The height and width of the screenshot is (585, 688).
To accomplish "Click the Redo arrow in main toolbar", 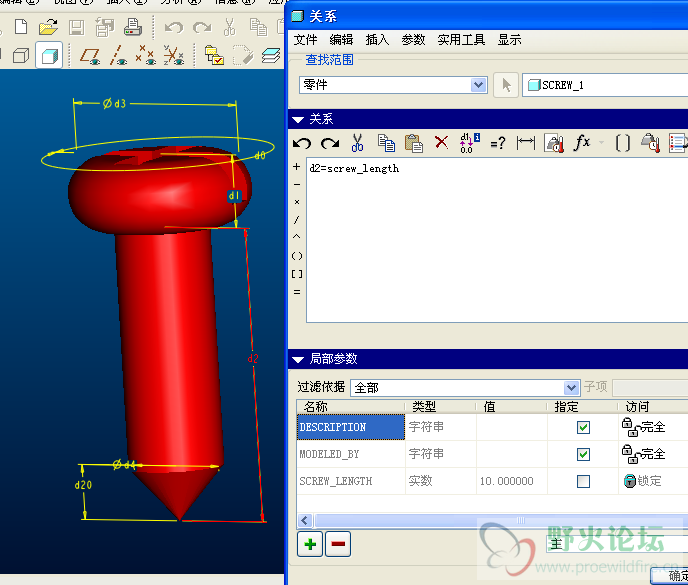I will pyautogui.click(x=202, y=28).
